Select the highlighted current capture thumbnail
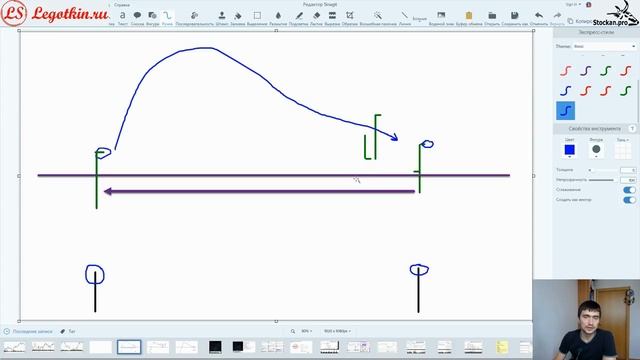 tap(129, 347)
